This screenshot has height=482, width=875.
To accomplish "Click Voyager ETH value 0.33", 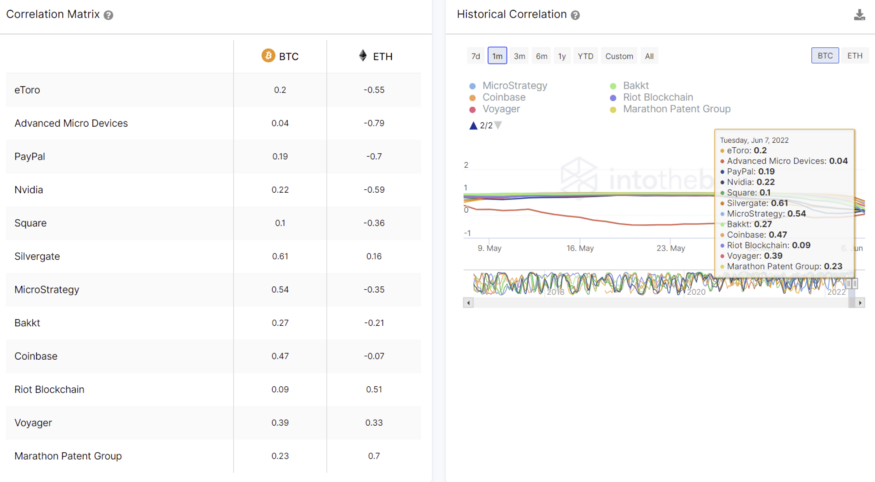I will point(374,423).
